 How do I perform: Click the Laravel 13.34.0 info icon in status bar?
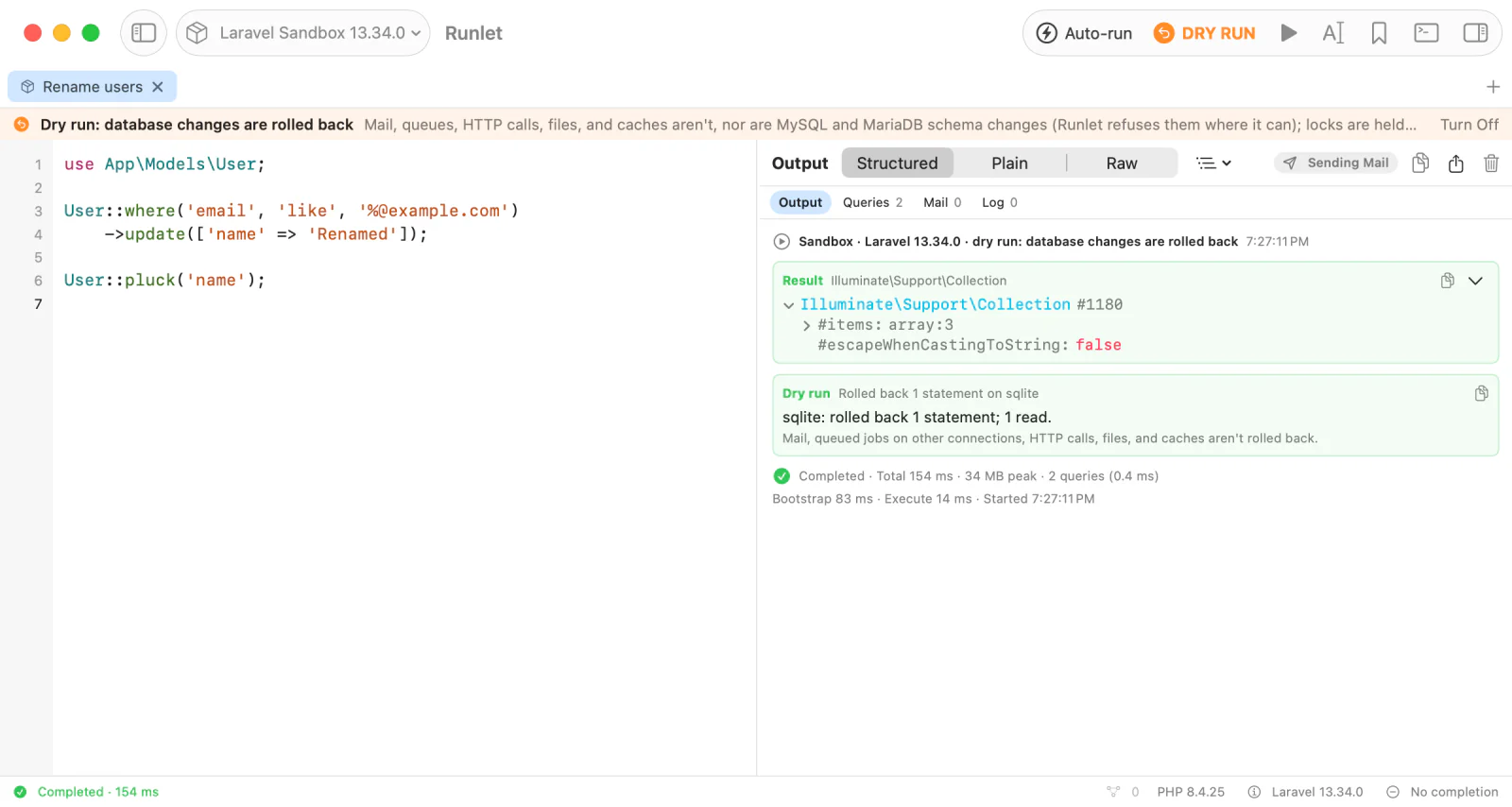[1254, 792]
